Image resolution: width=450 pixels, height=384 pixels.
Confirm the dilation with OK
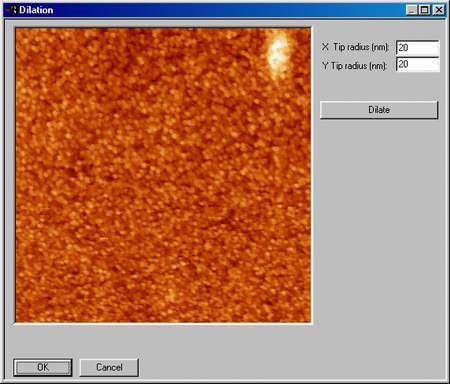[43, 367]
